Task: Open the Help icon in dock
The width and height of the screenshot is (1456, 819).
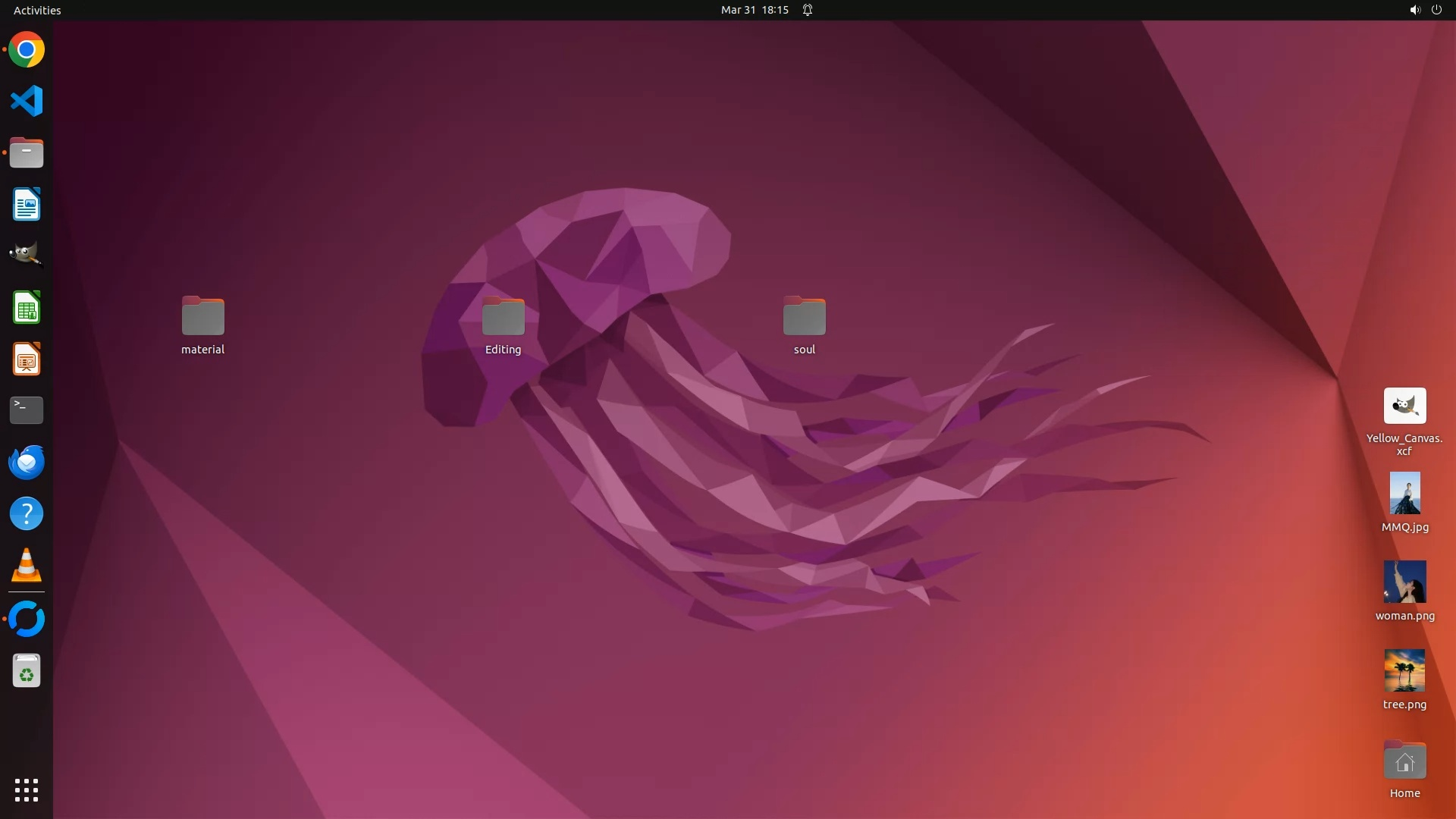Action: click(27, 514)
